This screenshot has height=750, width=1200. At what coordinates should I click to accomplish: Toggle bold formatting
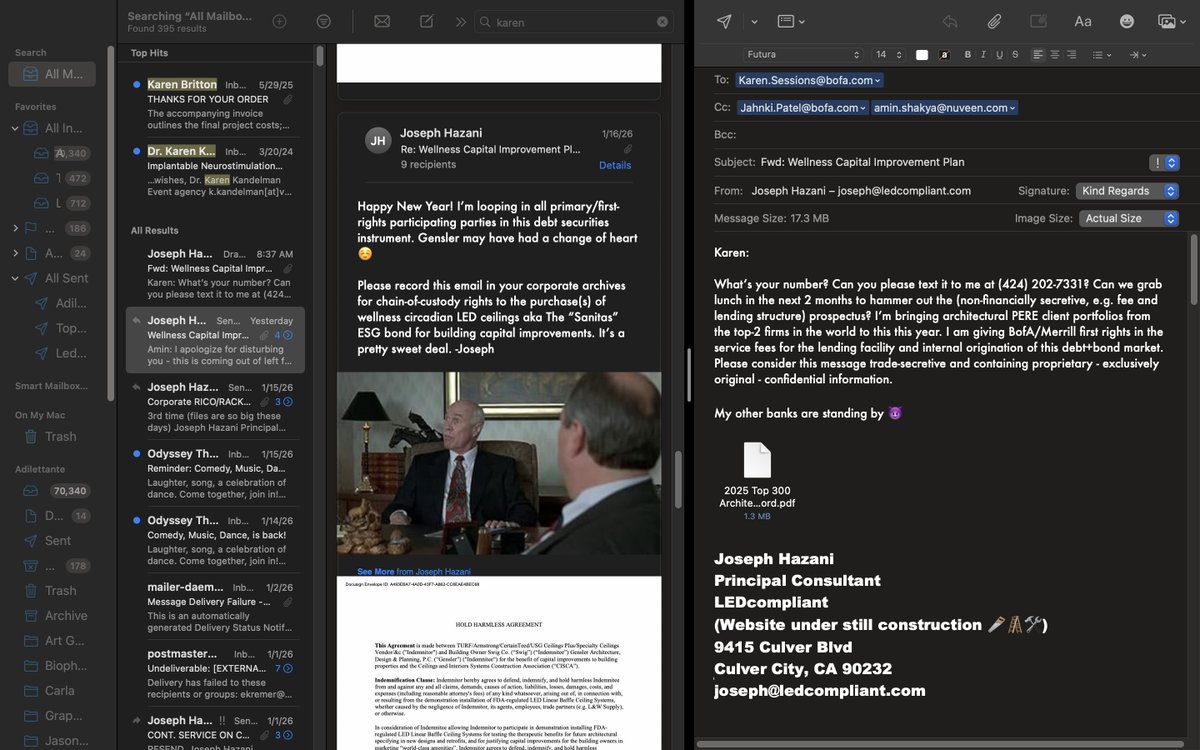(968, 55)
